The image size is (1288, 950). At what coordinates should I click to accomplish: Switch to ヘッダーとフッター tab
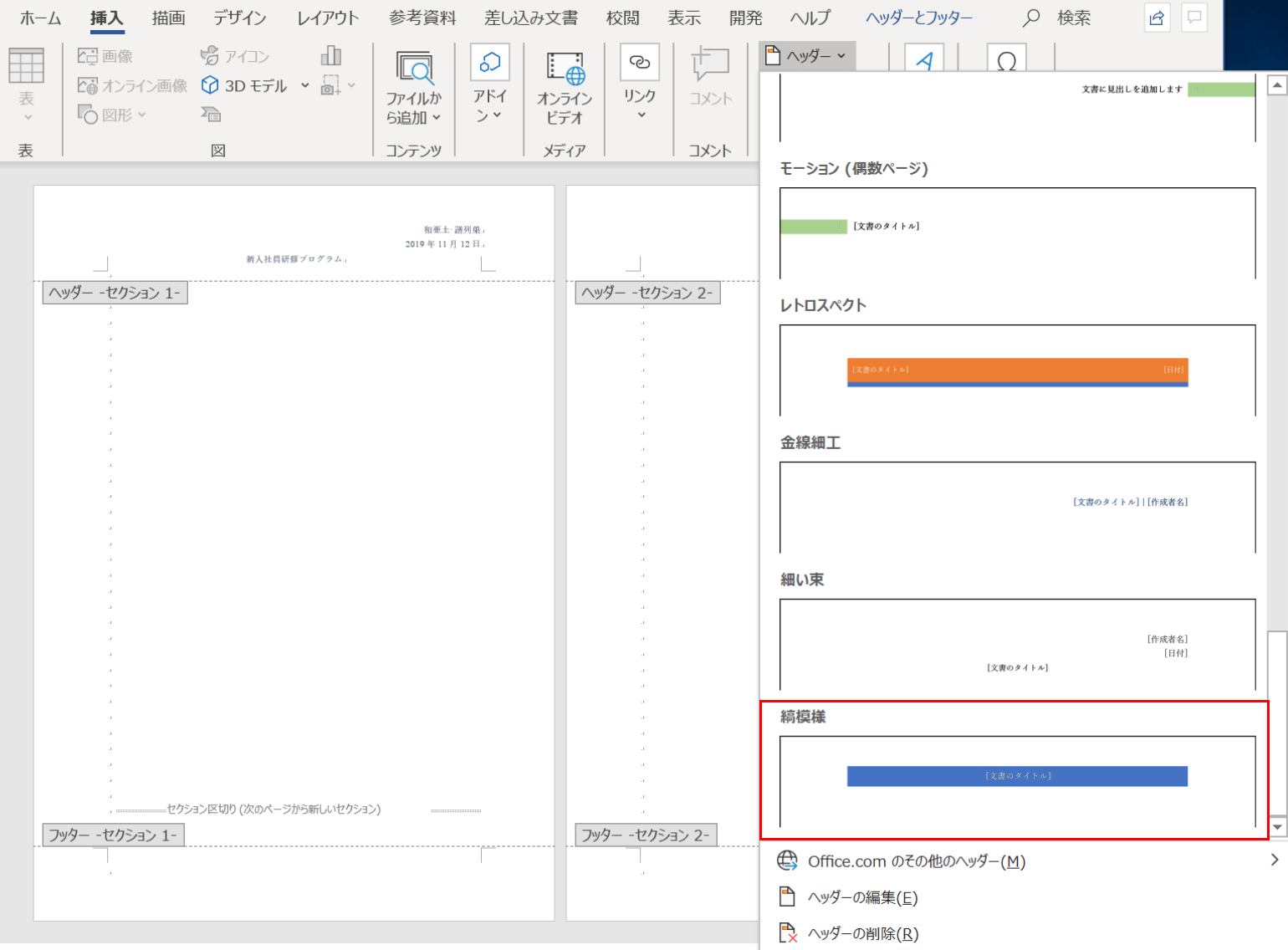(x=918, y=18)
